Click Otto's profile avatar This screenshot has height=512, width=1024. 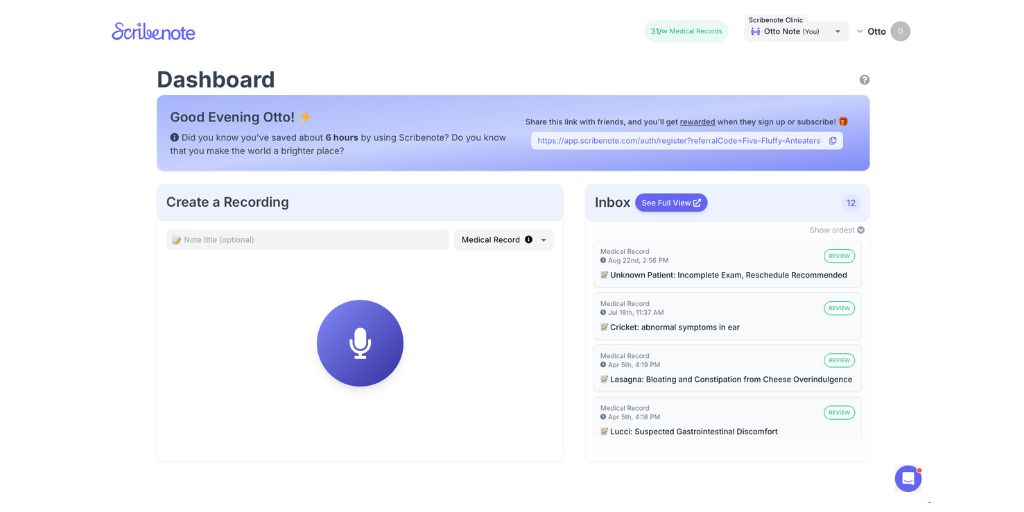tap(900, 31)
